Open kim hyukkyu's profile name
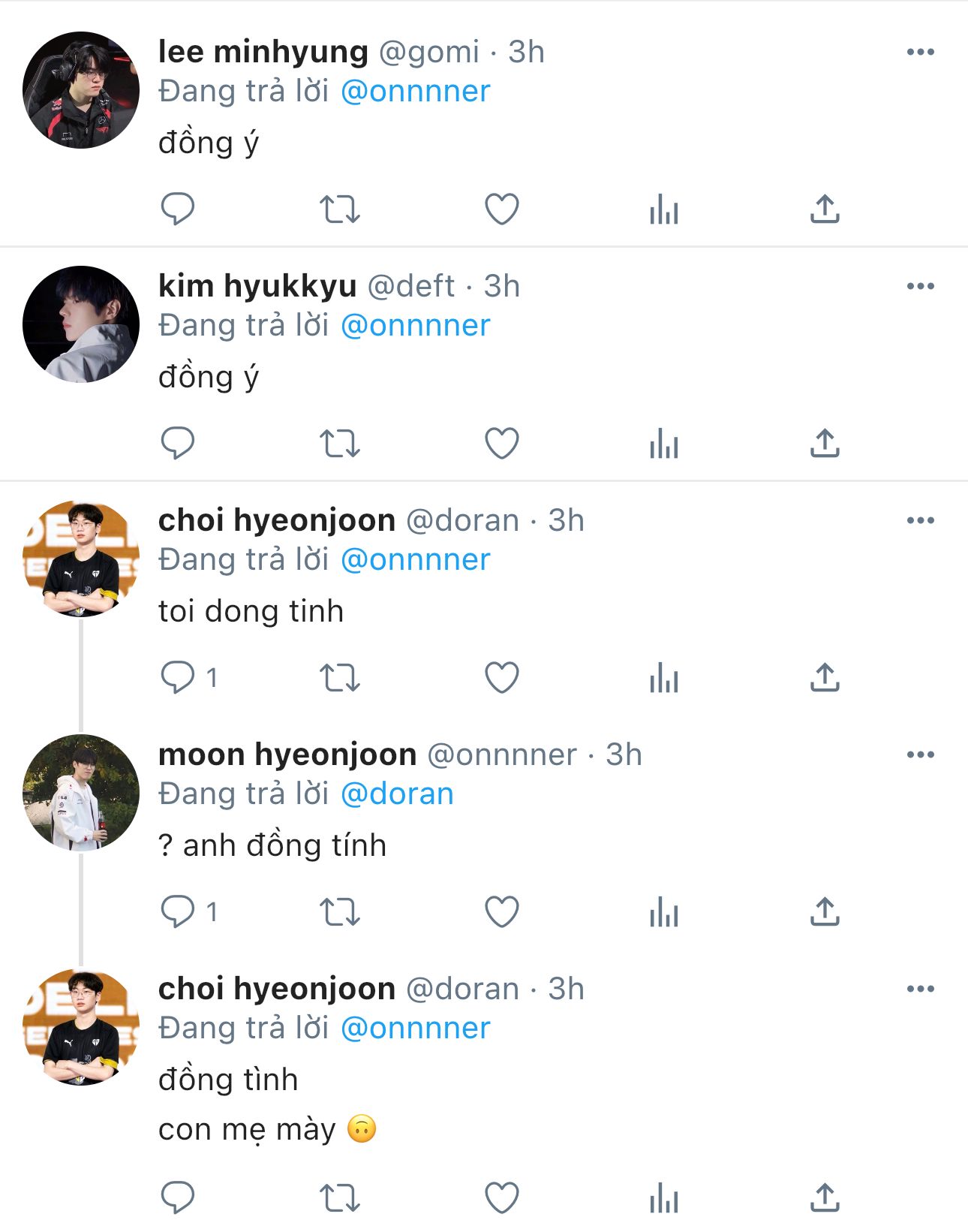 [x=257, y=286]
